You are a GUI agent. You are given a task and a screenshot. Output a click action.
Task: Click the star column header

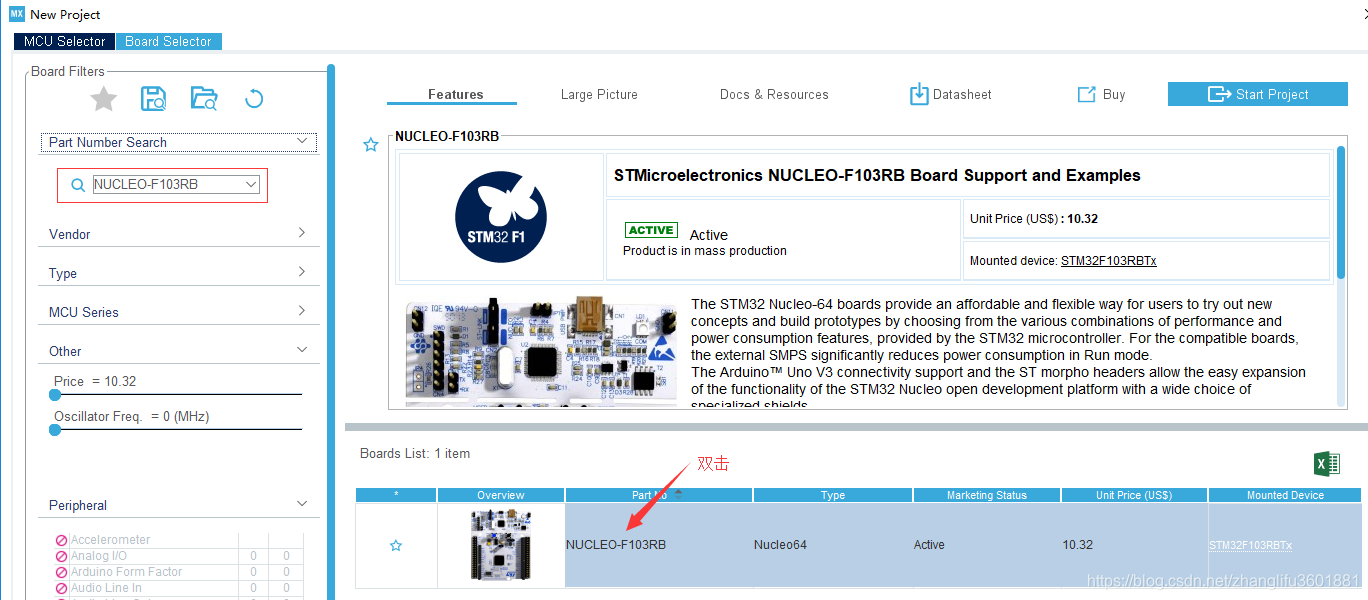coord(396,495)
